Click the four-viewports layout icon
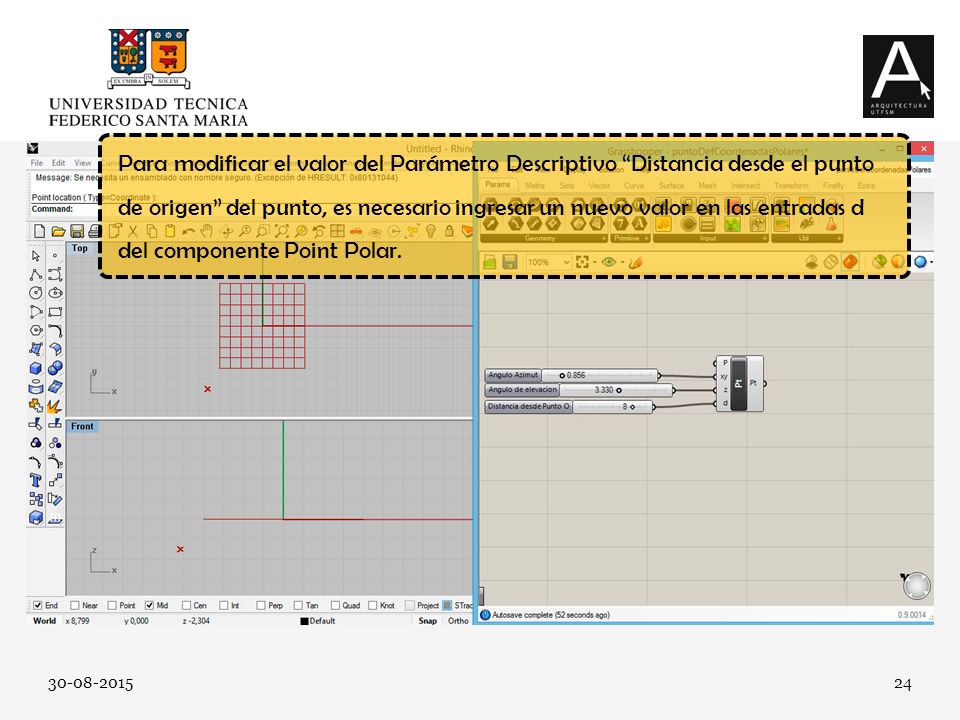 (x=337, y=231)
